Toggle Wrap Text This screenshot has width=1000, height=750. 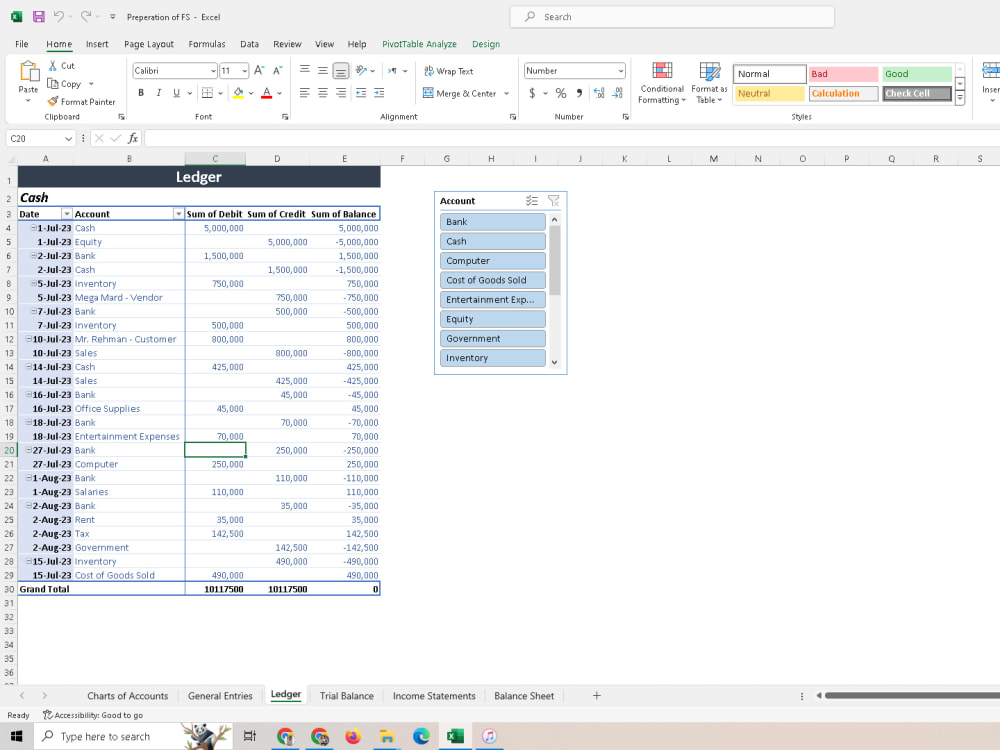(x=448, y=71)
